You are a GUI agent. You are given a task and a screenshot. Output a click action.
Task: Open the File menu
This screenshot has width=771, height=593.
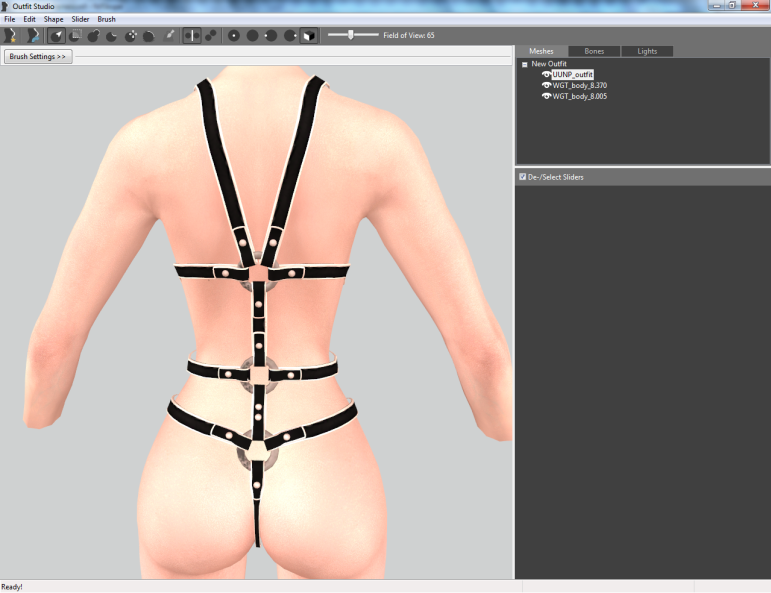click(x=9, y=19)
